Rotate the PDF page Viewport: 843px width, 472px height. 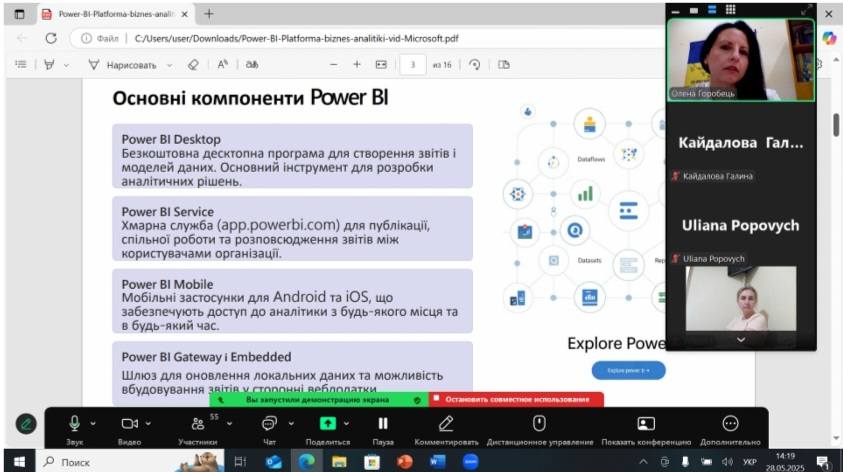tap(474, 64)
